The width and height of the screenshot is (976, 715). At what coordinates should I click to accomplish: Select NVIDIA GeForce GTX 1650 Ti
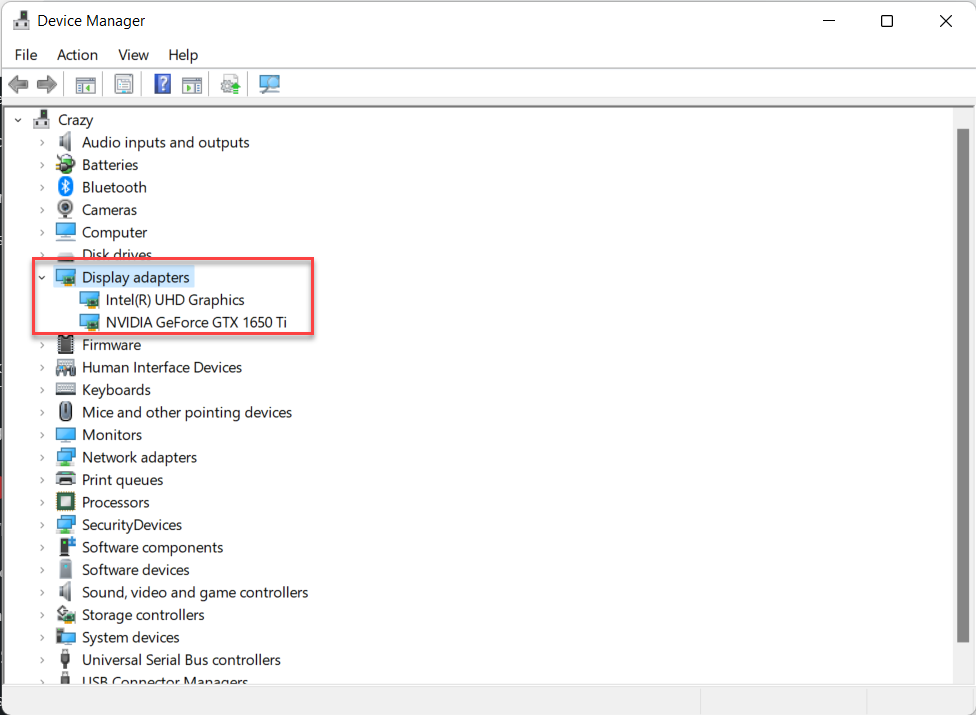click(x=196, y=322)
